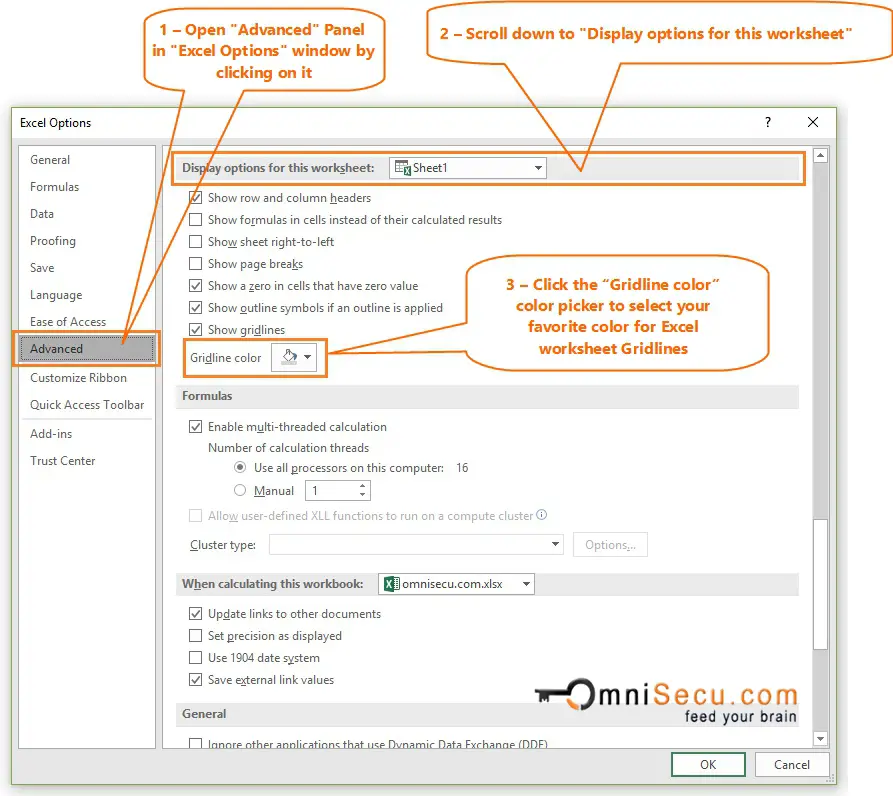
Task: Click the info icon next to compute cluster option
Action: [541, 515]
